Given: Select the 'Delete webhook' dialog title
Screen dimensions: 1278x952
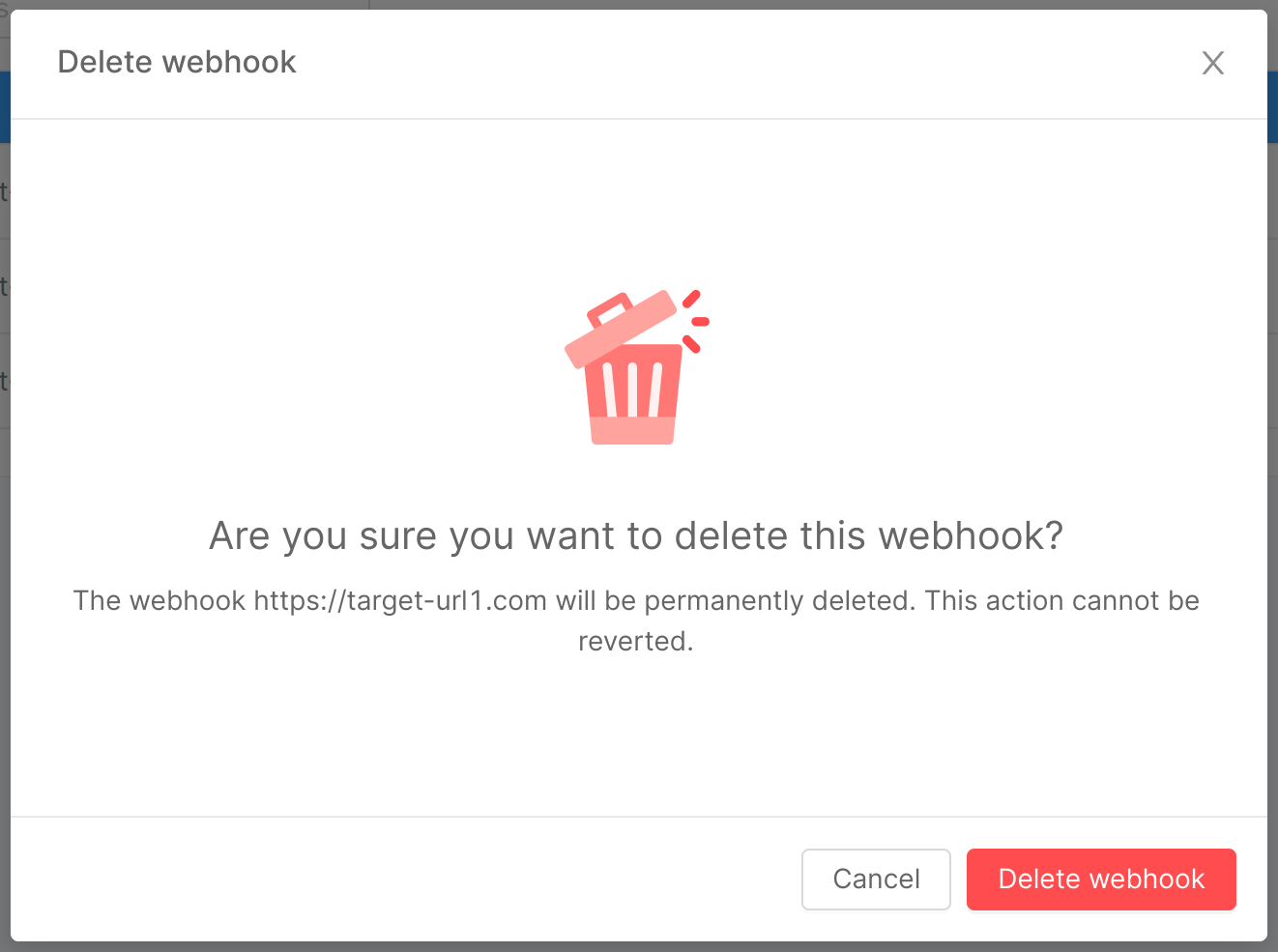Looking at the screenshot, I should (x=177, y=61).
